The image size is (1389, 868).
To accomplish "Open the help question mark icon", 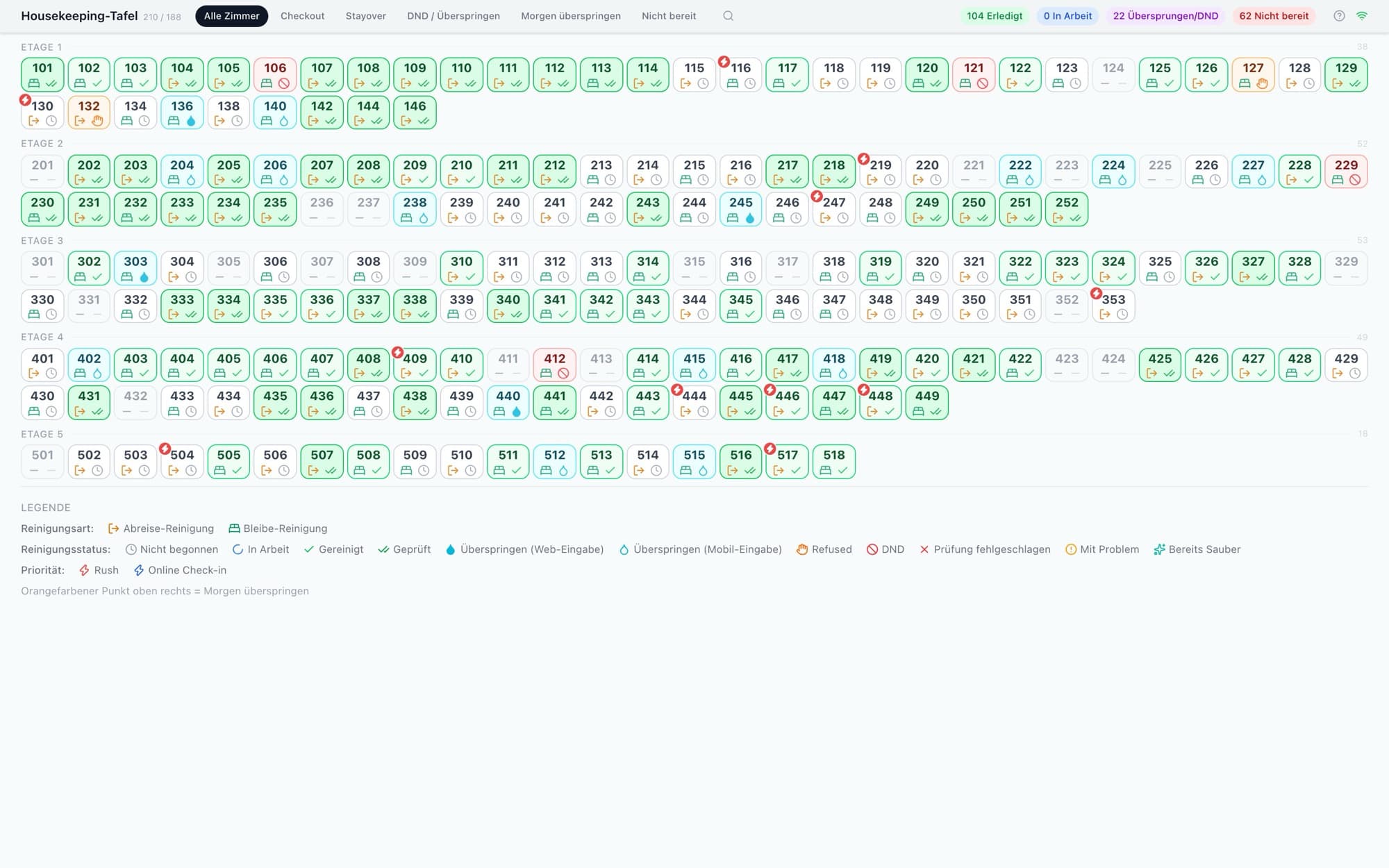I will tap(1339, 16).
